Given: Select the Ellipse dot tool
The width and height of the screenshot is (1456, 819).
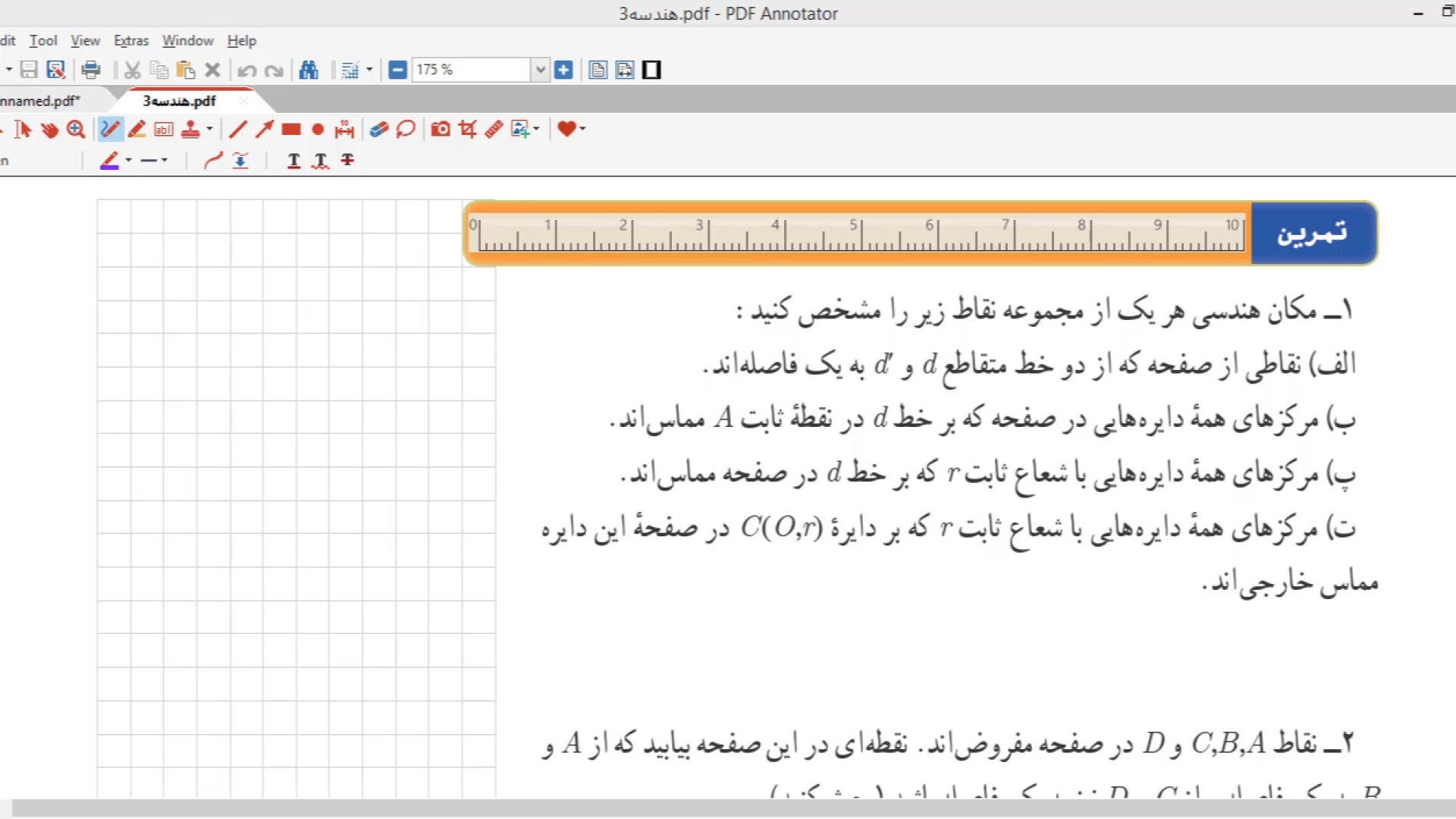Looking at the screenshot, I should point(318,130).
